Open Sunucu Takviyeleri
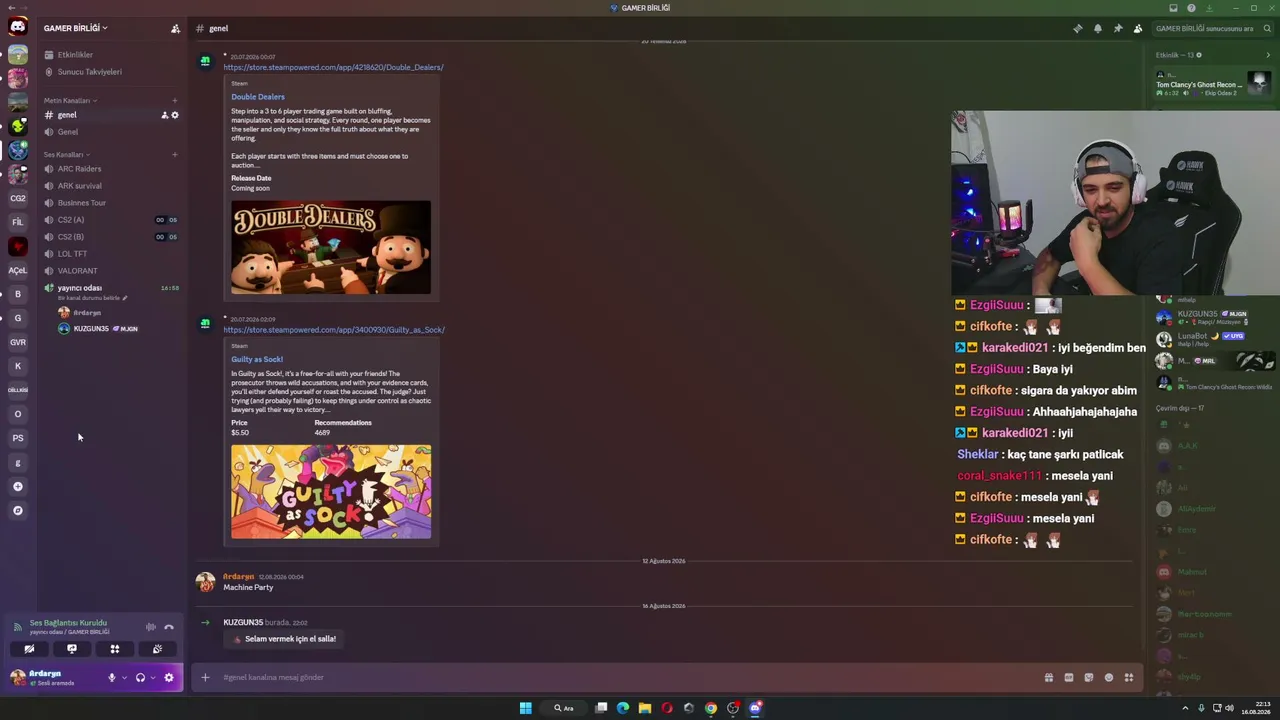The image size is (1280, 720). click(x=111, y=72)
